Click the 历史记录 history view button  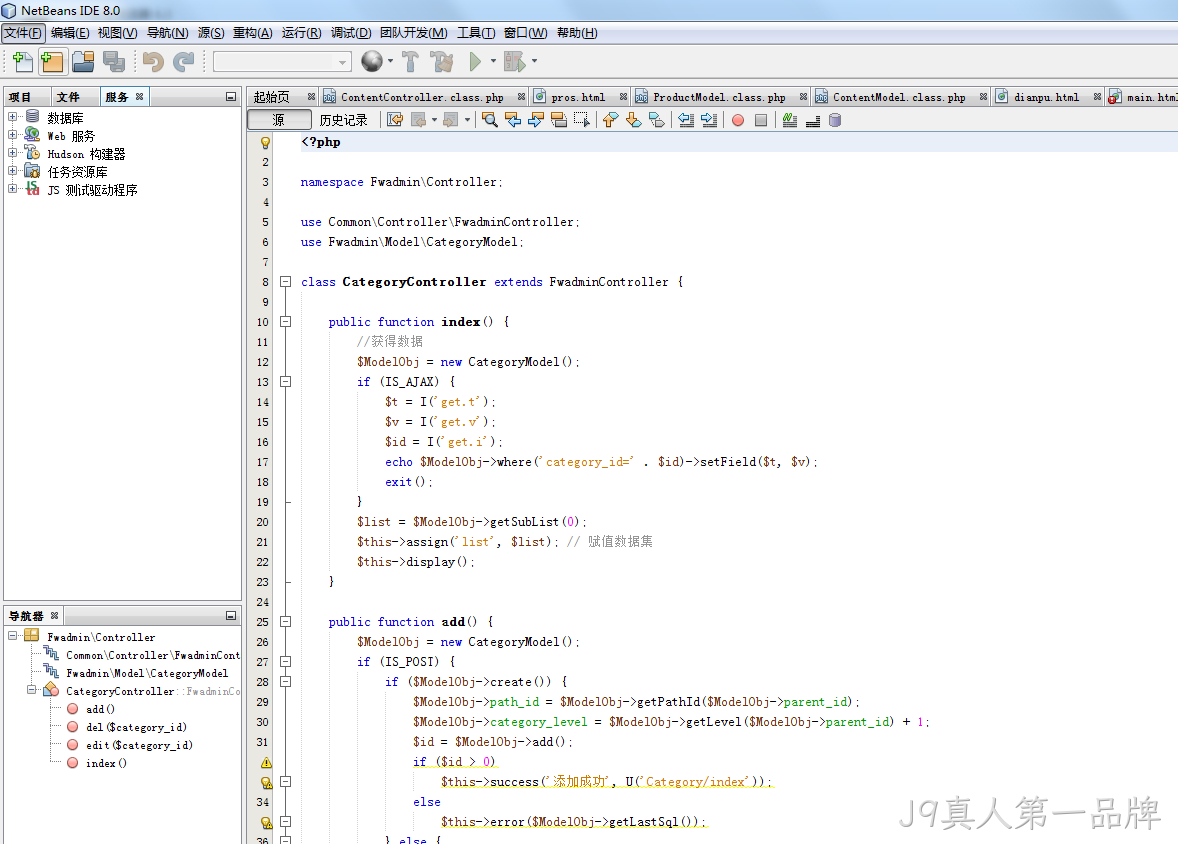coord(343,119)
